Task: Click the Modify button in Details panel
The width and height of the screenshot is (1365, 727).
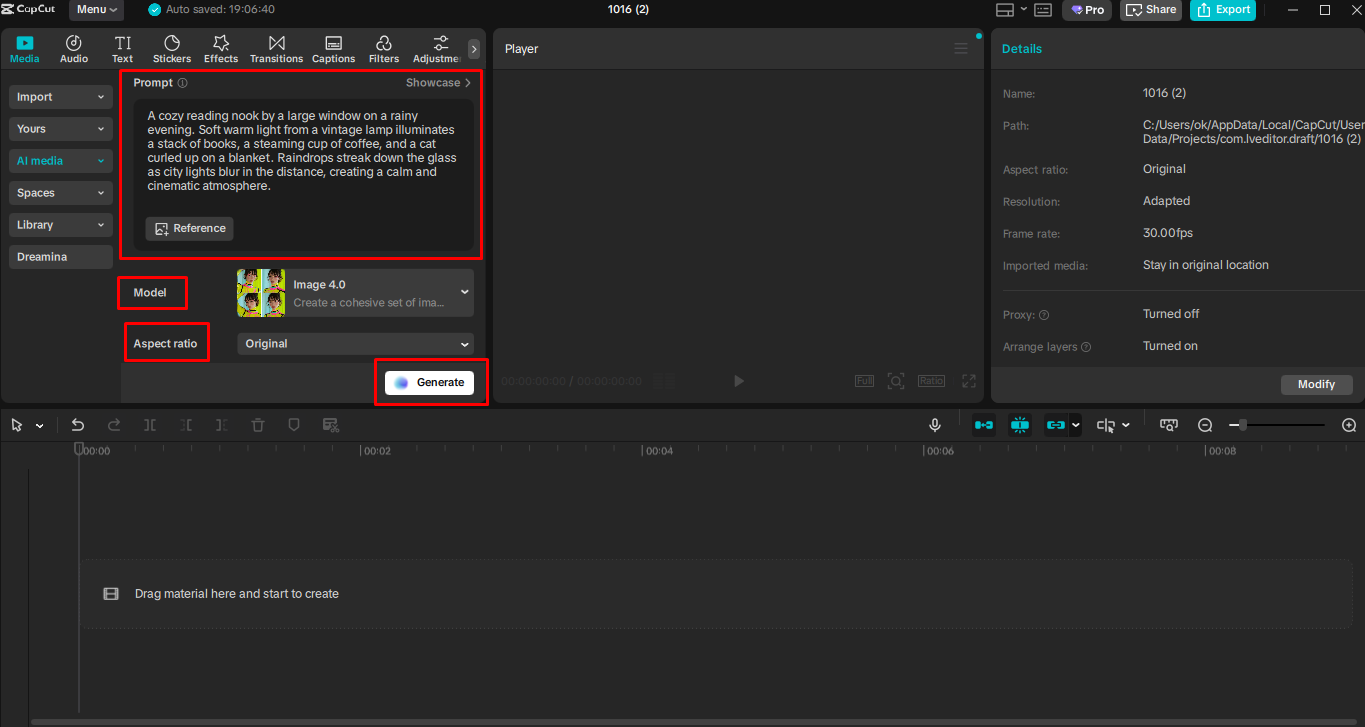Action: (1316, 384)
